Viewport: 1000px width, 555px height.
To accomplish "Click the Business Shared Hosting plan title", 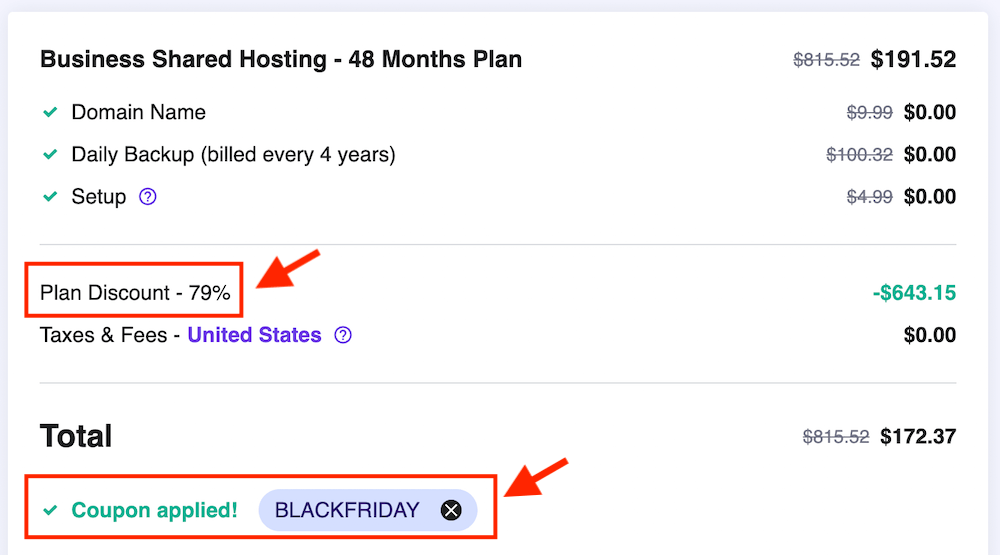I will [x=281, y=60].
